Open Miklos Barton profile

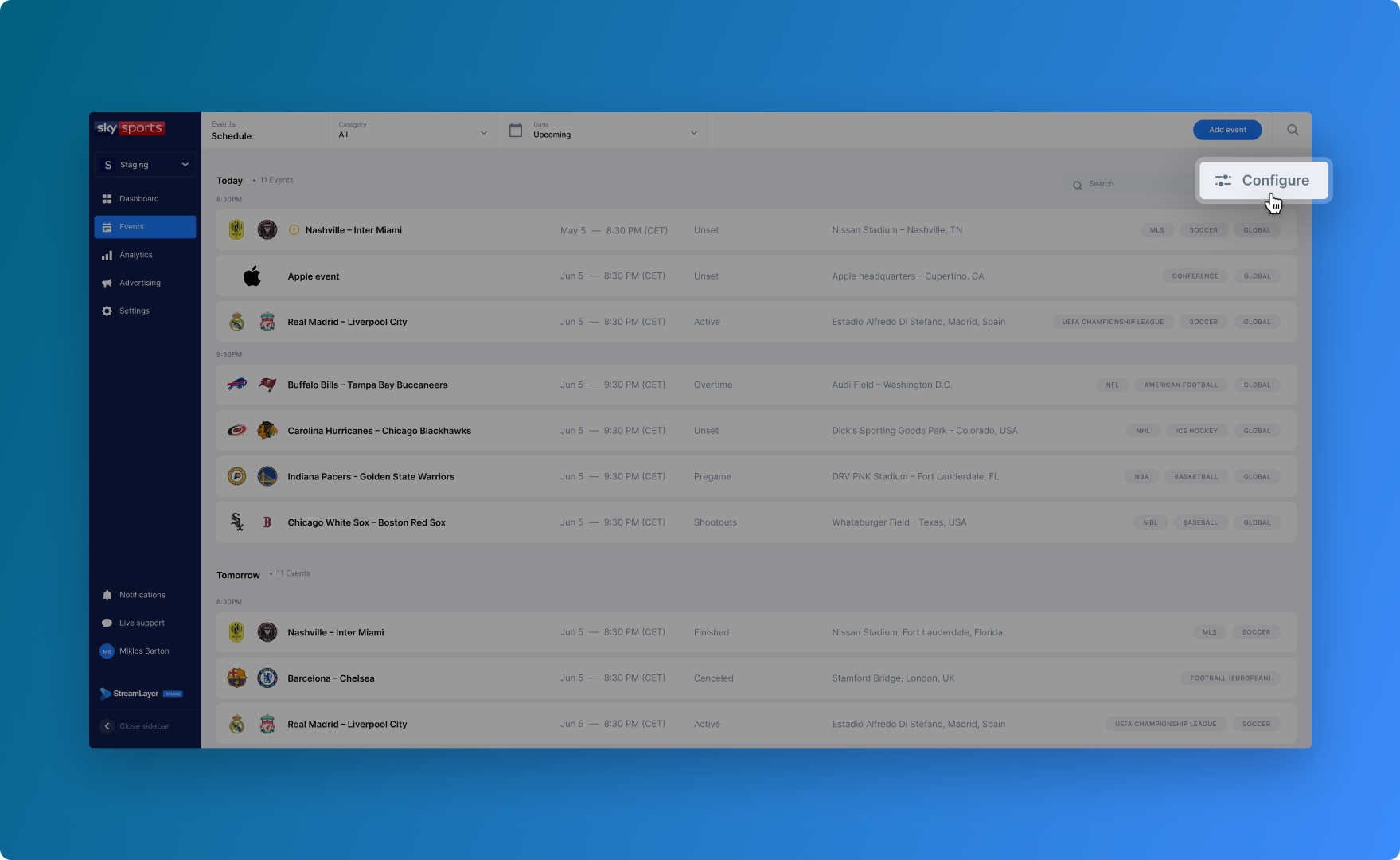144,651
